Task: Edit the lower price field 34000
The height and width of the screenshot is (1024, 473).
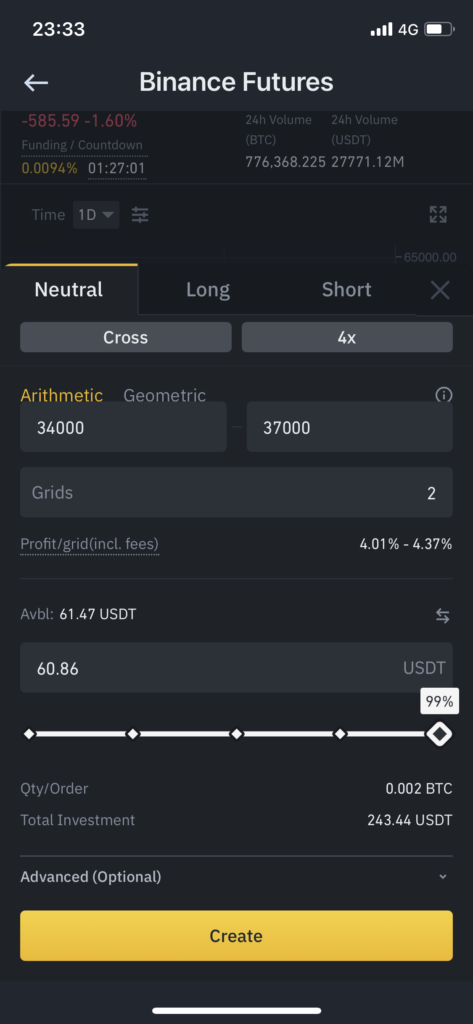Action: coord(123,428)
